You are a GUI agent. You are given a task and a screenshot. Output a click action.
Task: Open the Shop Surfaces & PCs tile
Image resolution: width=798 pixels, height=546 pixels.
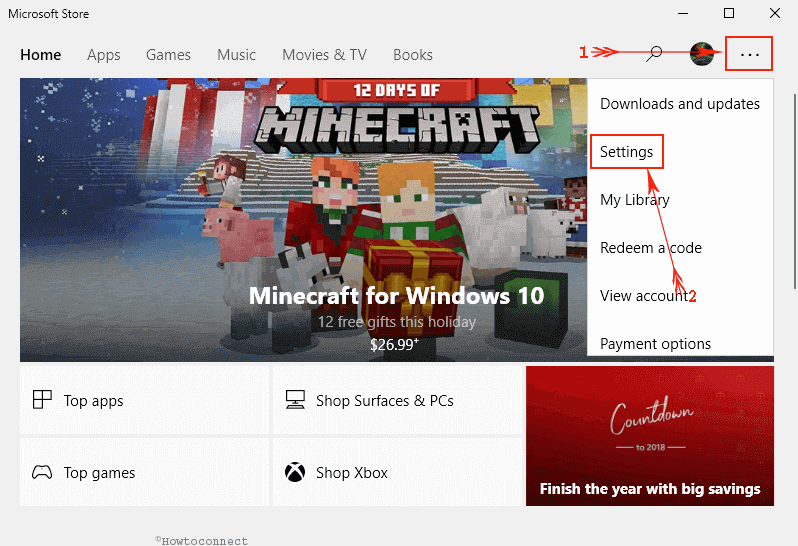click(x=397, y=400)
